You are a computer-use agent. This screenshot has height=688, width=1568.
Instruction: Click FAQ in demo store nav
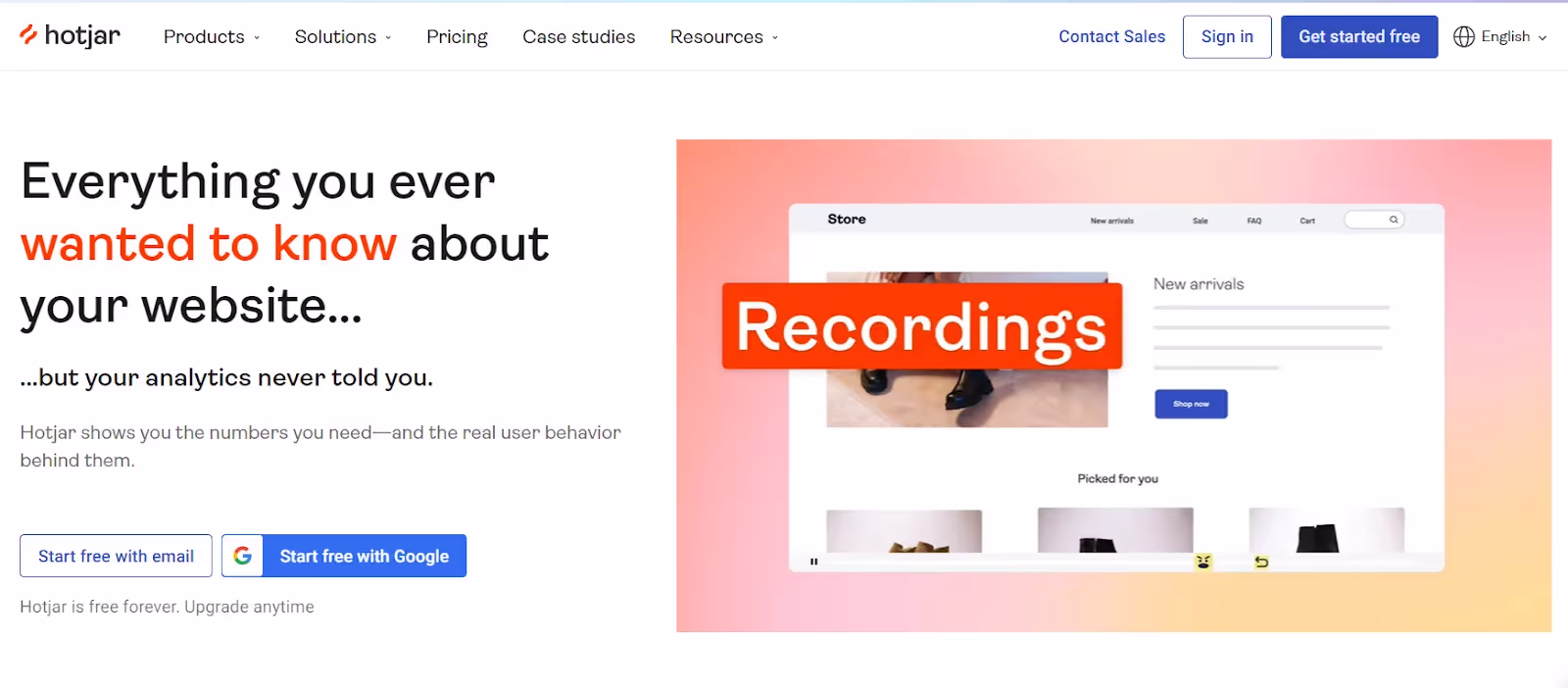click(1254, 221)
